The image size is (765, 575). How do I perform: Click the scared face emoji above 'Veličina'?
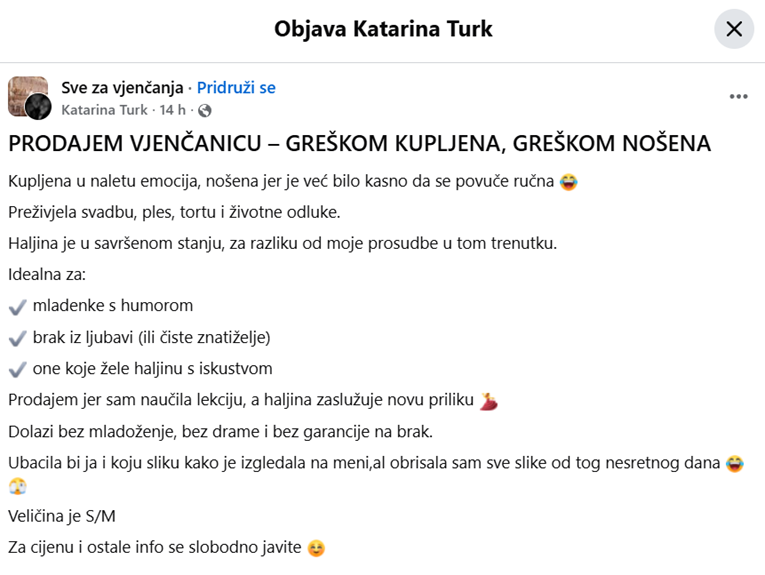point(17,487)
